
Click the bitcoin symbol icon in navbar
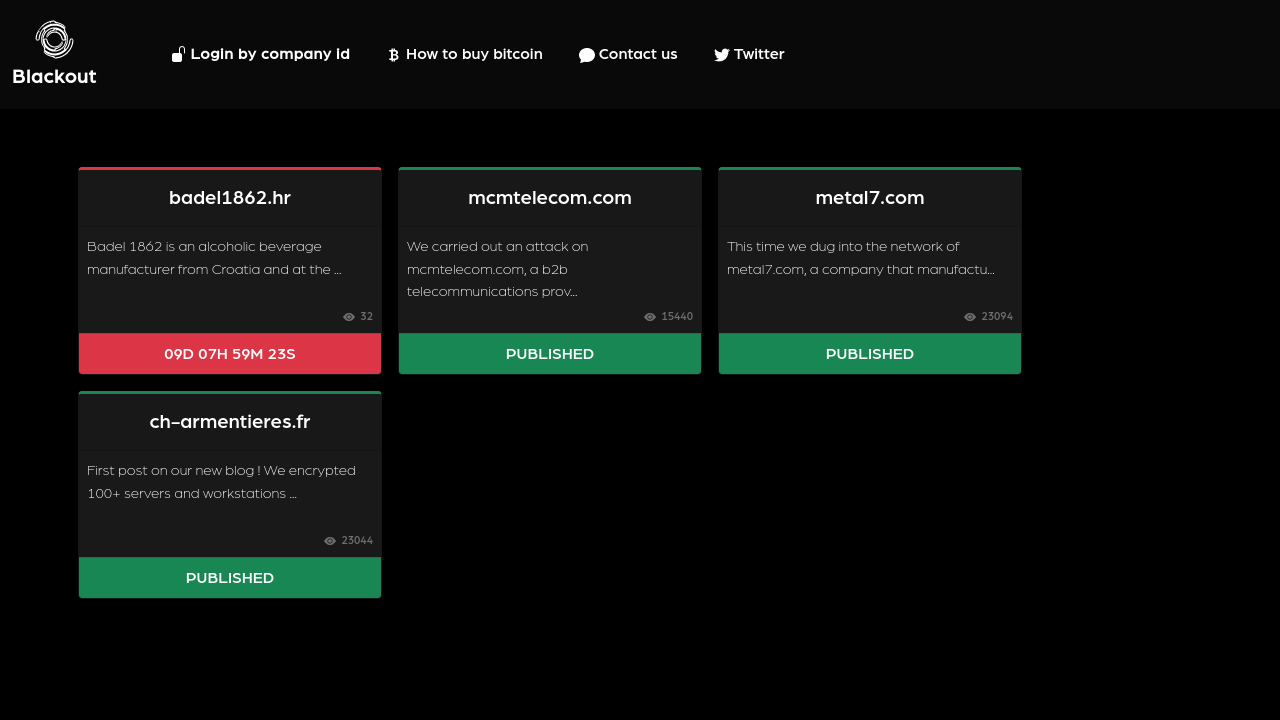click(x=394, y=55)
